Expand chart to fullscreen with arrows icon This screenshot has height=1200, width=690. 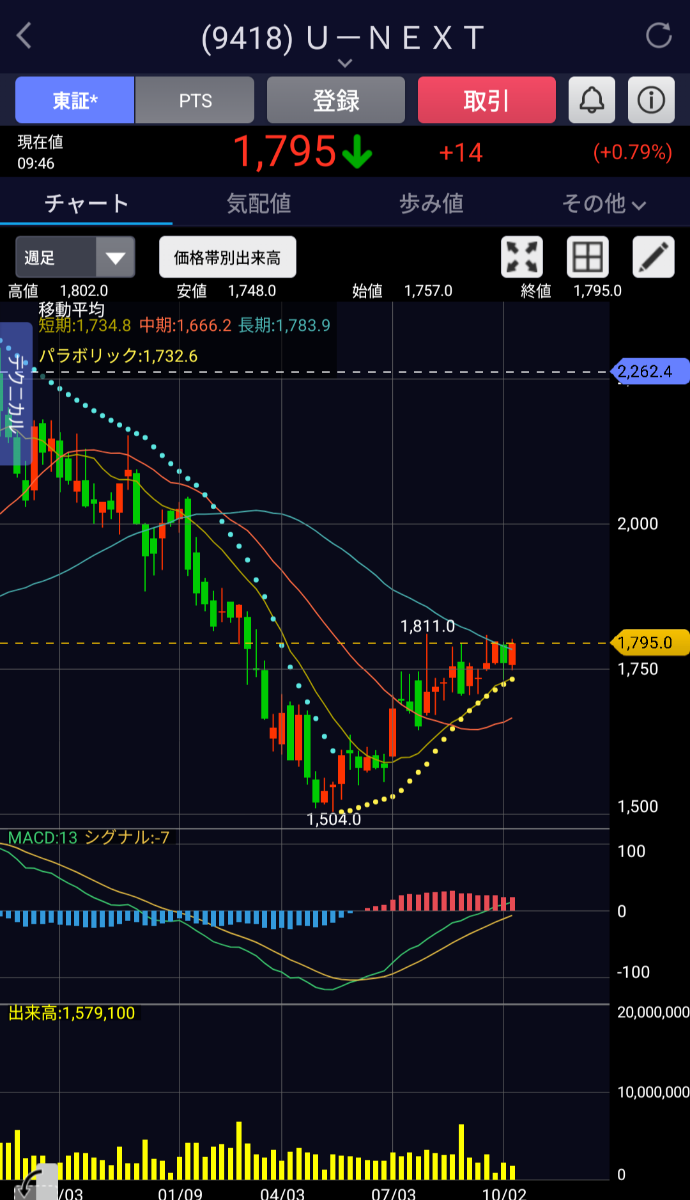[x=522, y=257]
